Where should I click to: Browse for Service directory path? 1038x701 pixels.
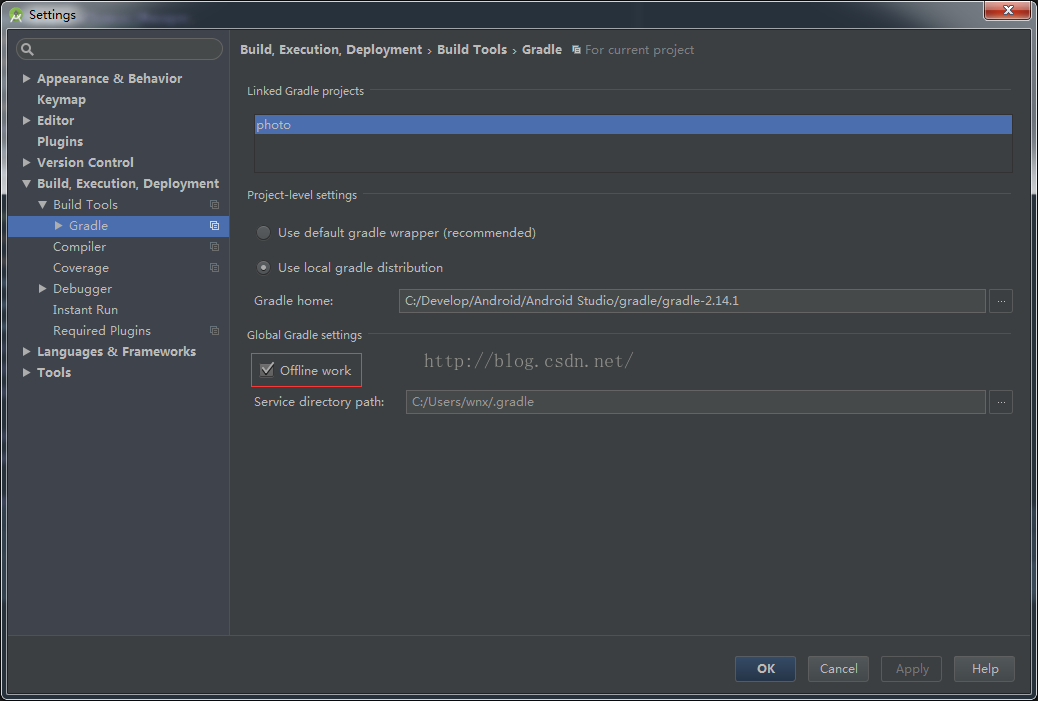click(1000, 402)
